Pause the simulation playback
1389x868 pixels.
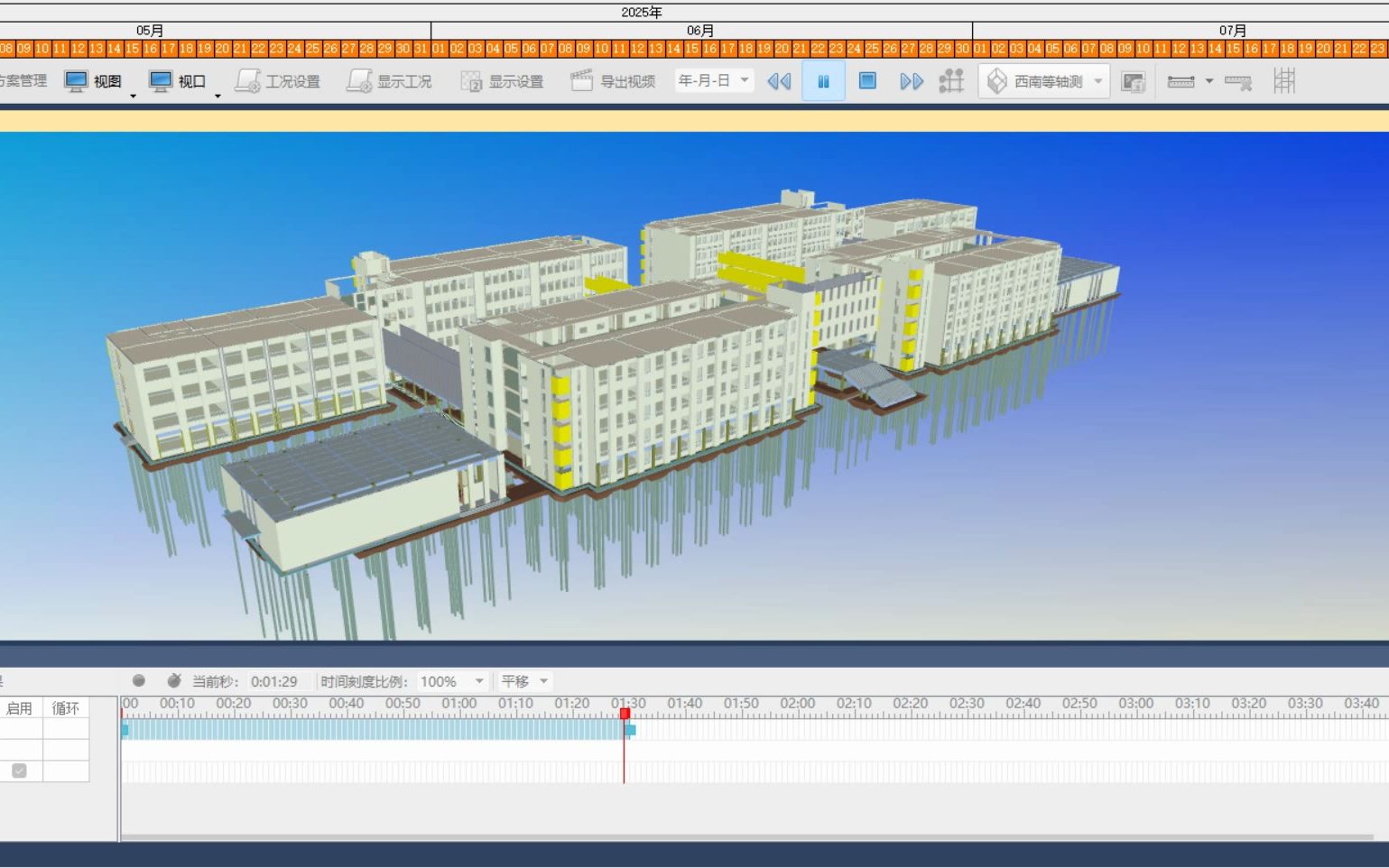[x=823, y=81]
